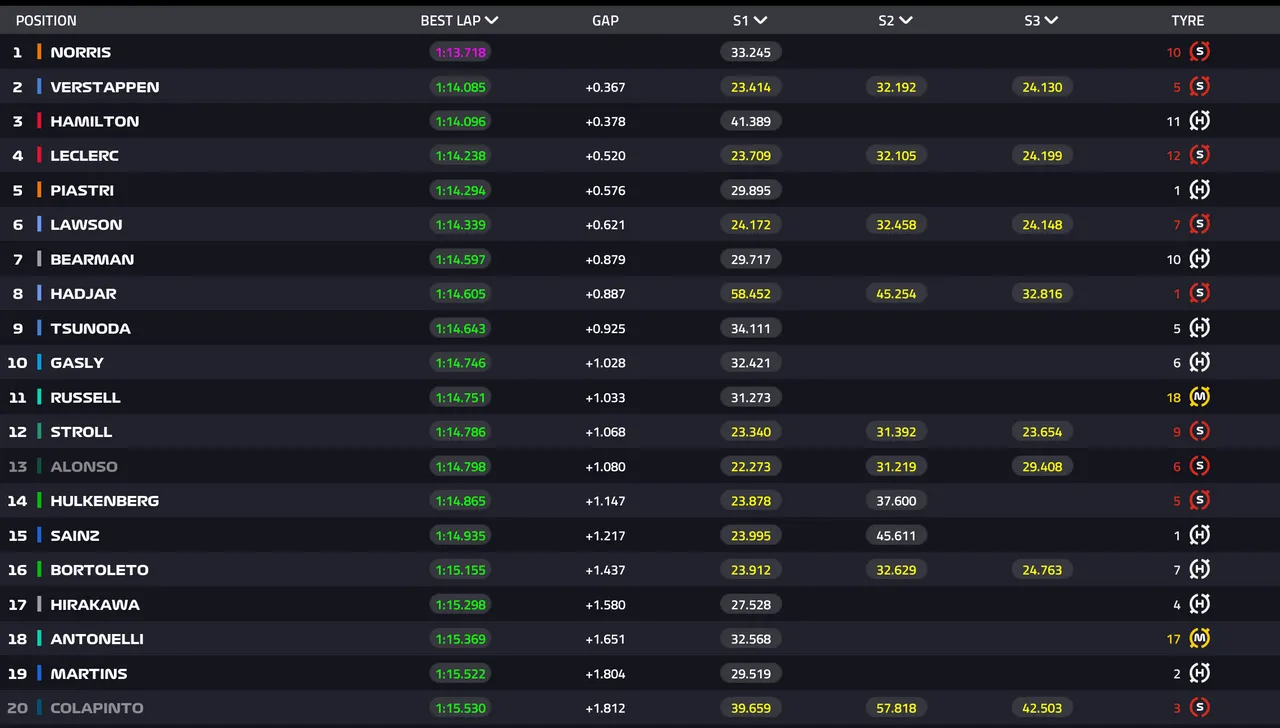Click Norris's soft tyre icon
The width and height of the screenshot is (1280, 728).
[1199, 52]
